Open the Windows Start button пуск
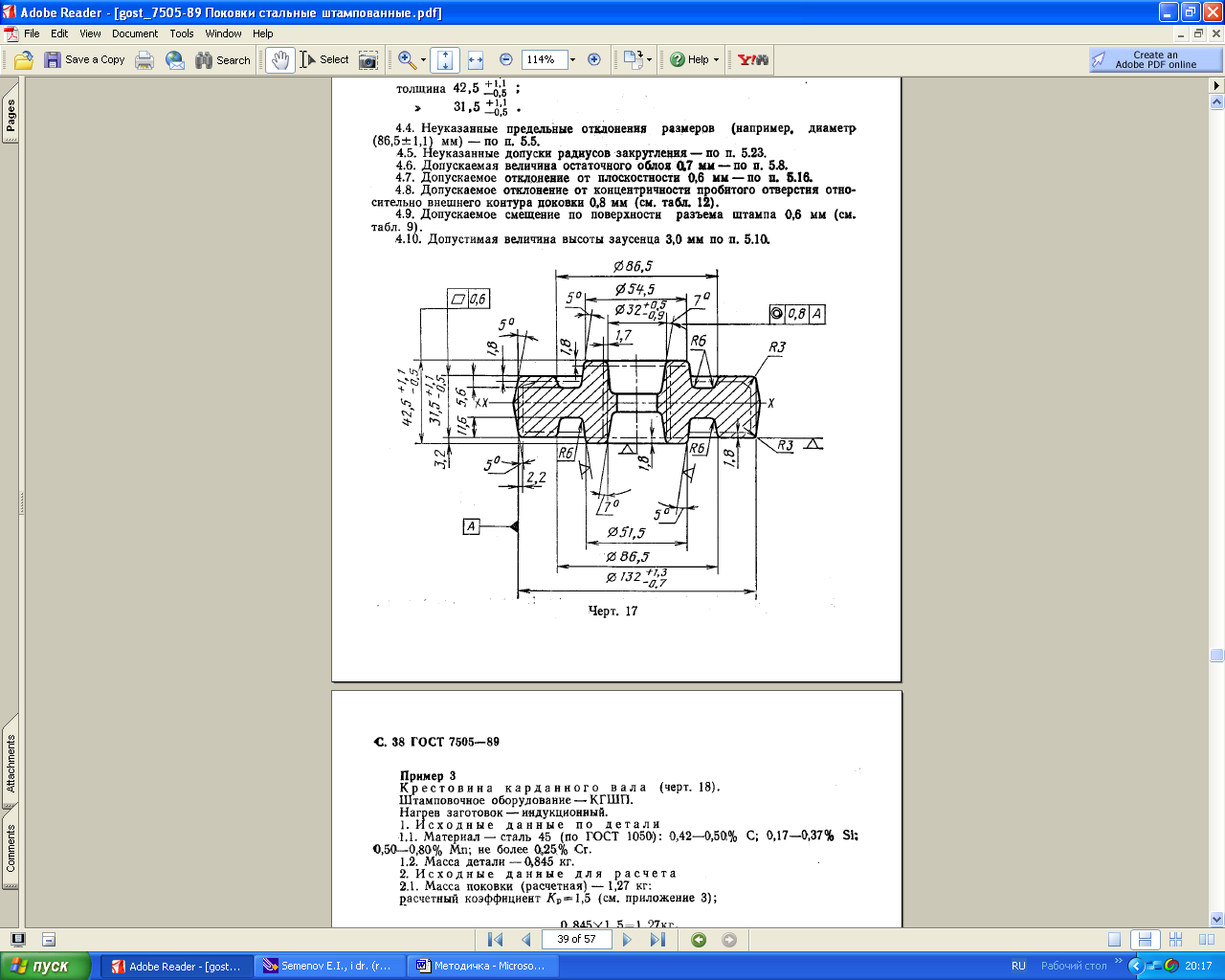The image size is (1225, 980). [x=45, y=966]
